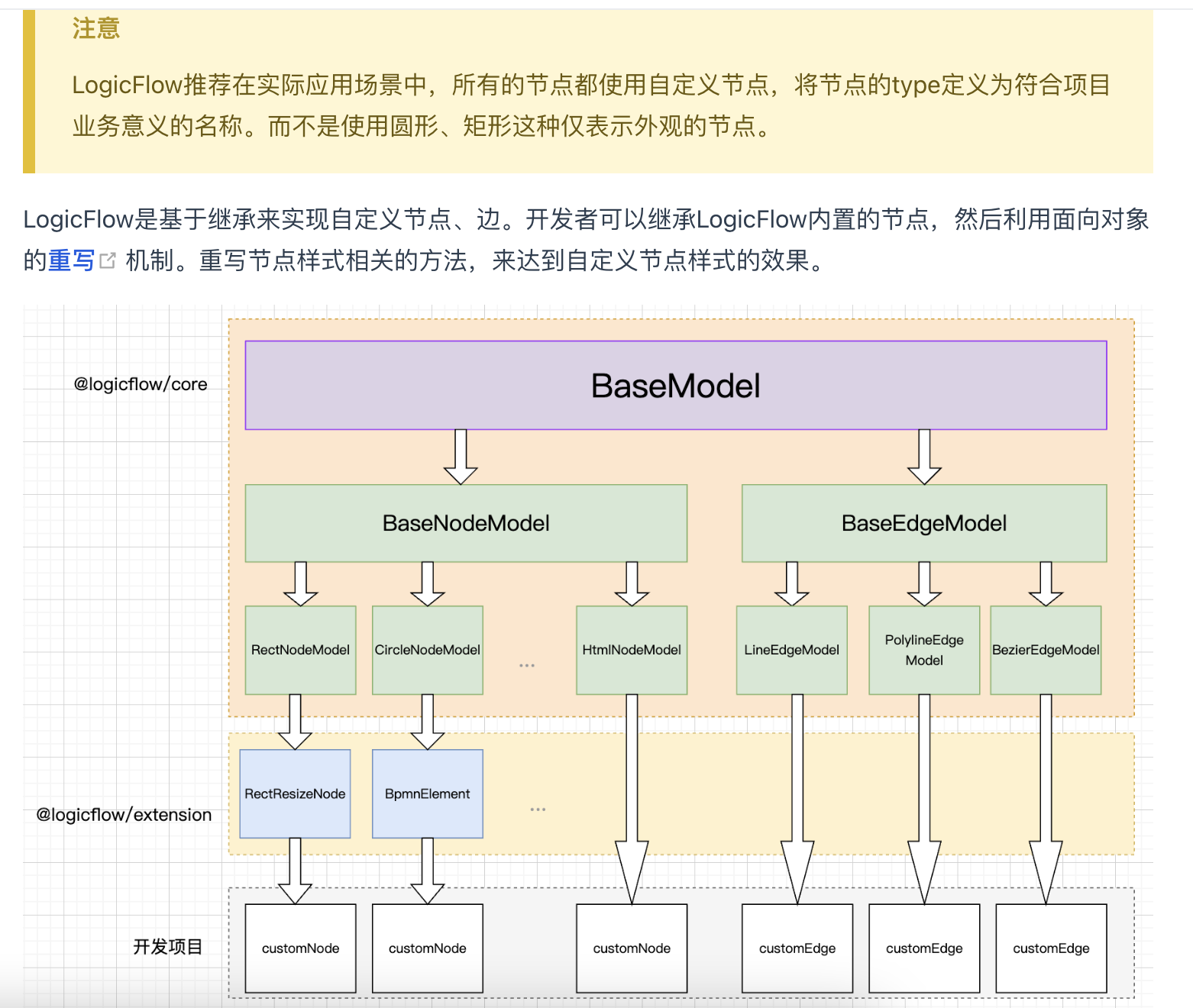Select the BaseEdgeModel box
Viewport: 1193px width, 1008px height.
[924, 523]
